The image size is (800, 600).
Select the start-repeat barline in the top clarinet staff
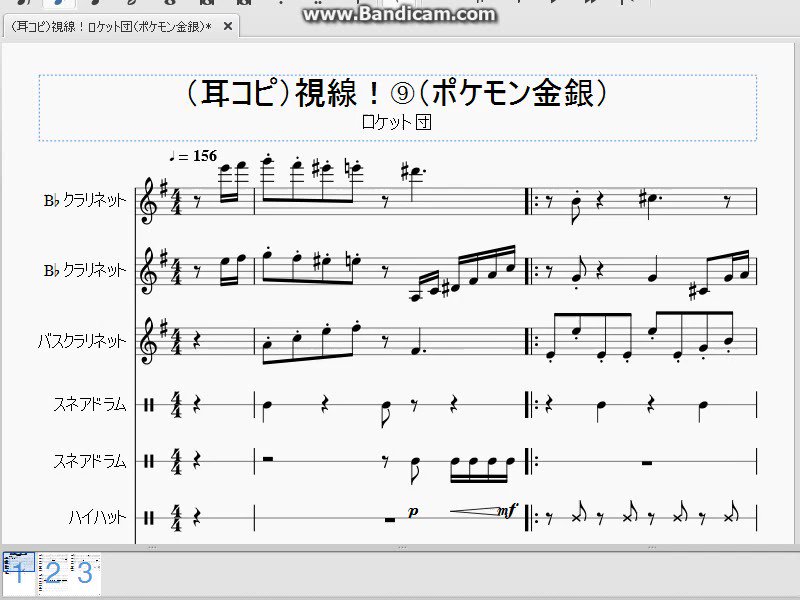pyautogui.click(x=531, y=201)
